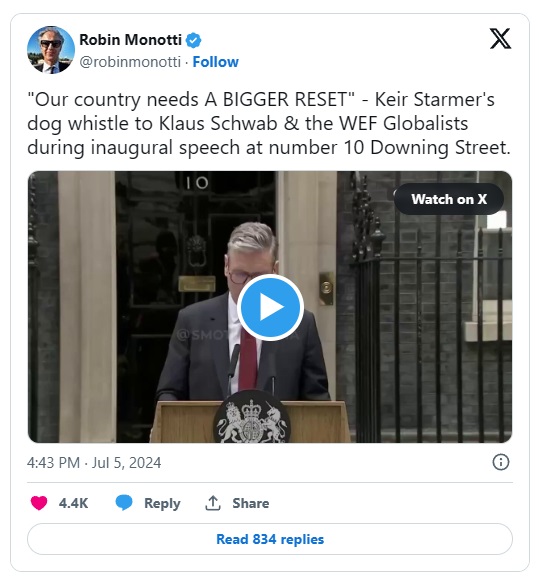Screen dimensions: 539x584
Task: Click the share upload arrow icon
Action: (213, 503)
